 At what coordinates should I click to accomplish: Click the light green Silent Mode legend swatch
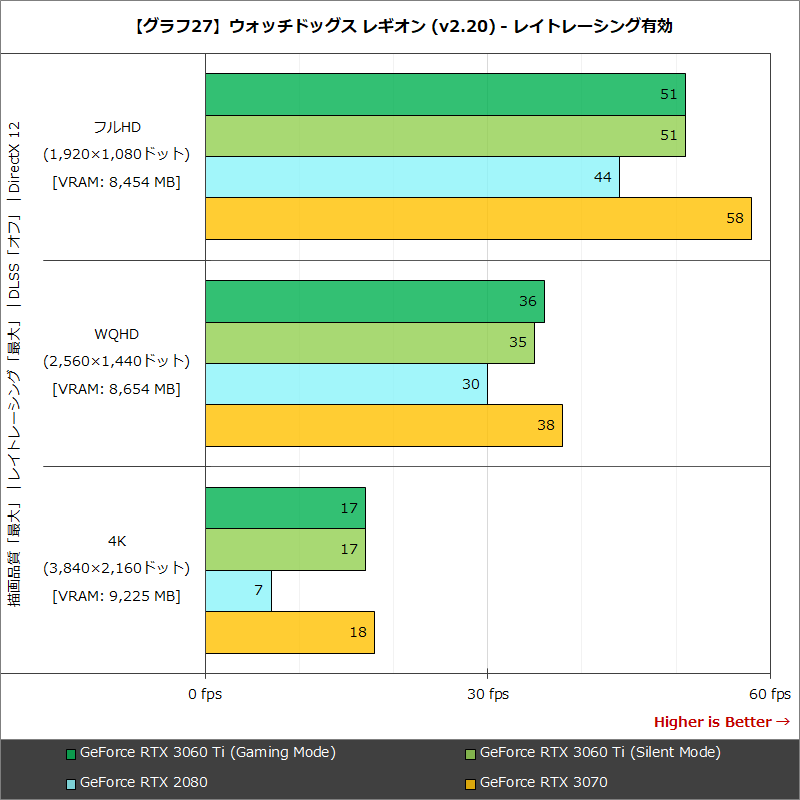pos(470,754)
